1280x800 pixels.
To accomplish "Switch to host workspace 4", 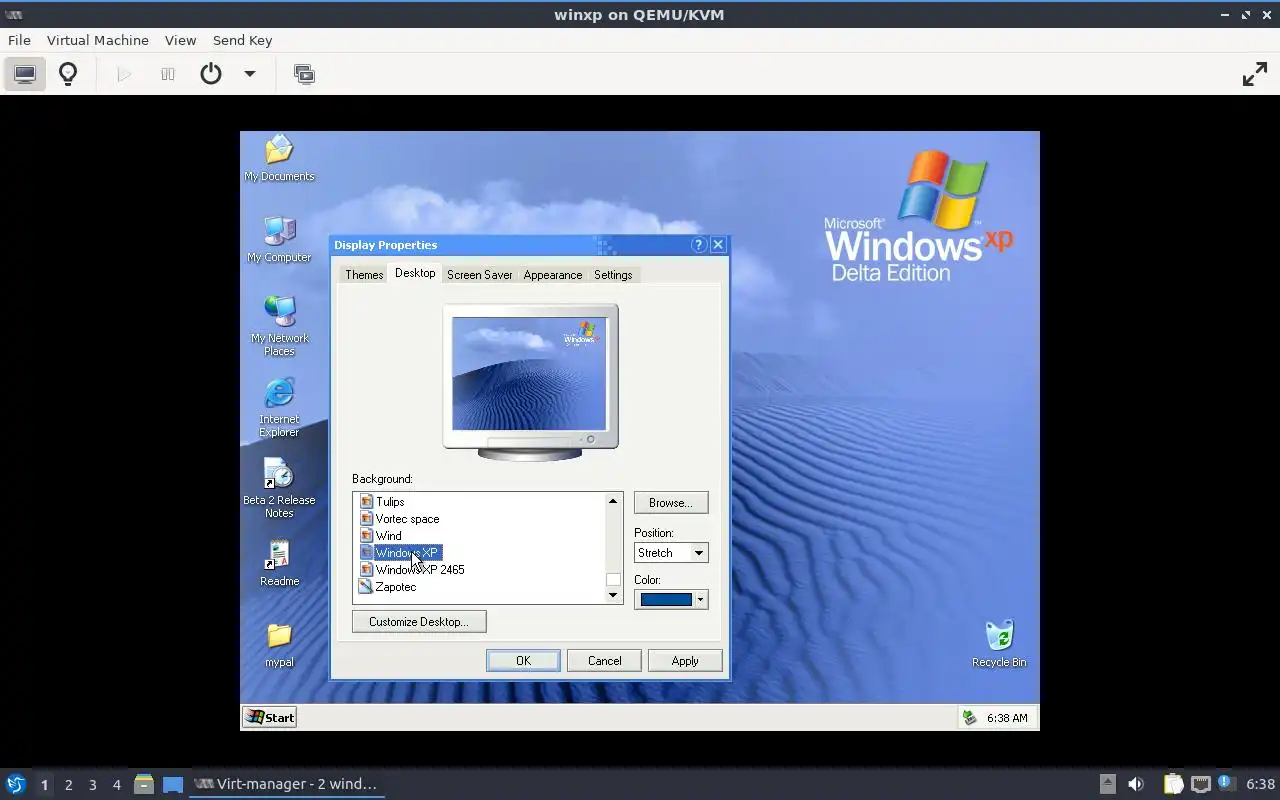I will [x=117, y=785].
